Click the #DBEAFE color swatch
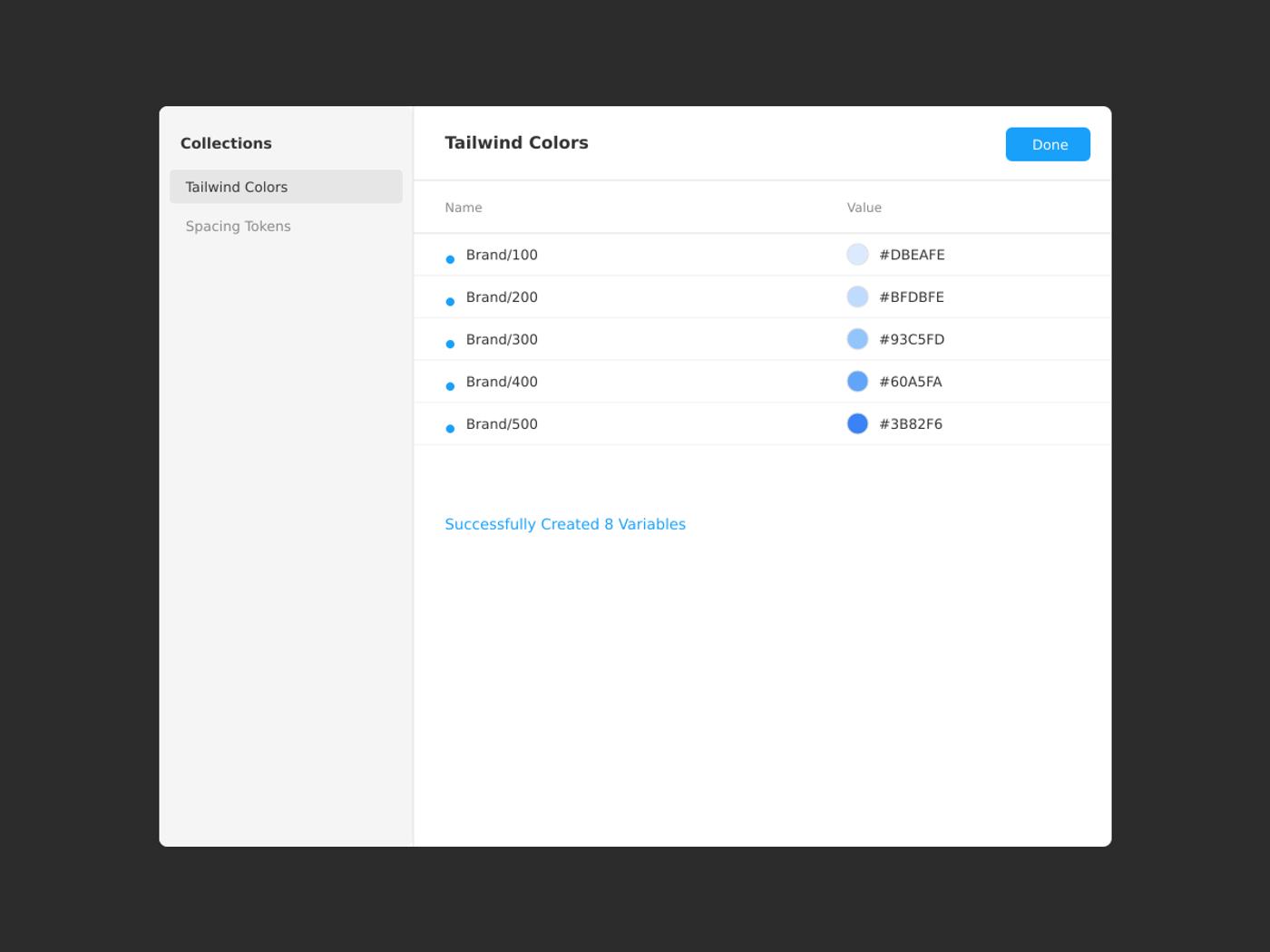The height and width of the screenshot is (952, 1270). click(x=857, y=255)
